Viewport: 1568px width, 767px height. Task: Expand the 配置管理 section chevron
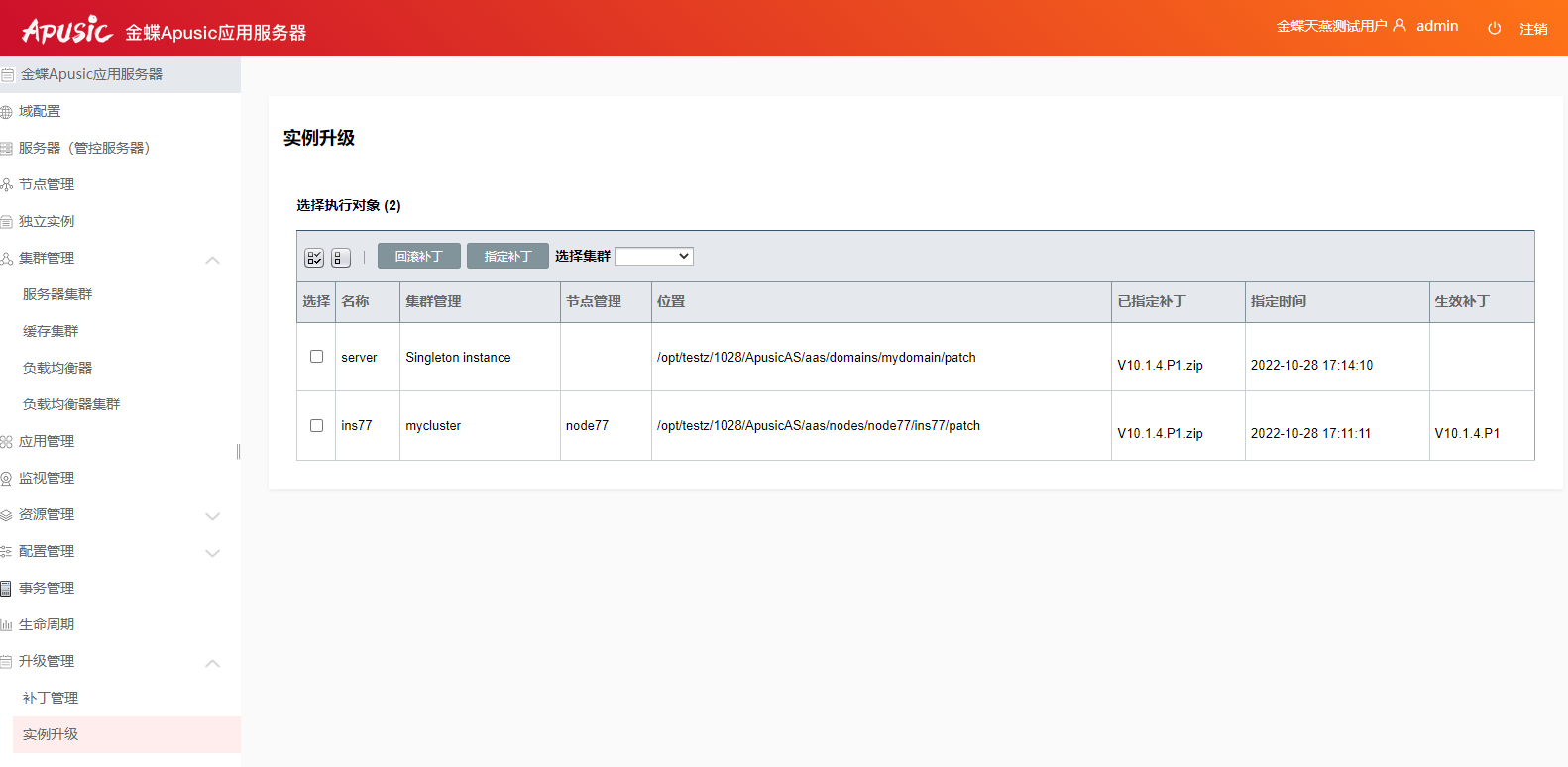212,553
